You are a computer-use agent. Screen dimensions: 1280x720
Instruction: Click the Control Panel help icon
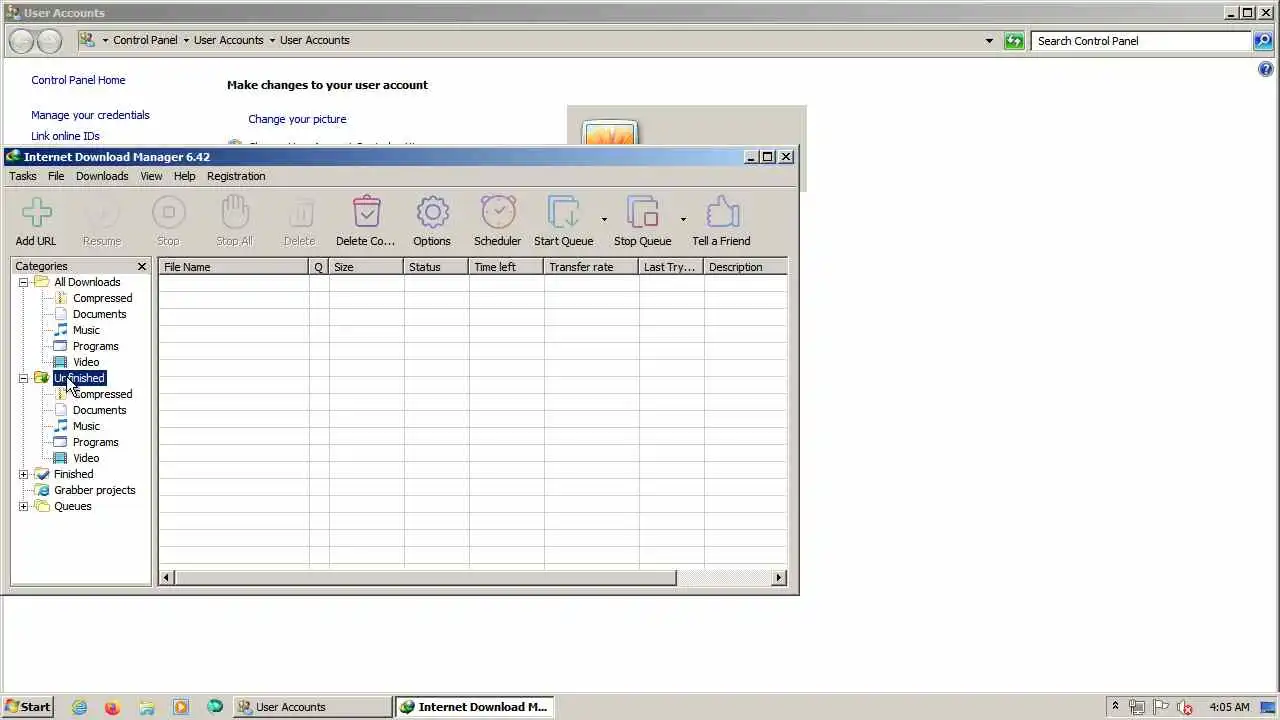coord(1266,70)
